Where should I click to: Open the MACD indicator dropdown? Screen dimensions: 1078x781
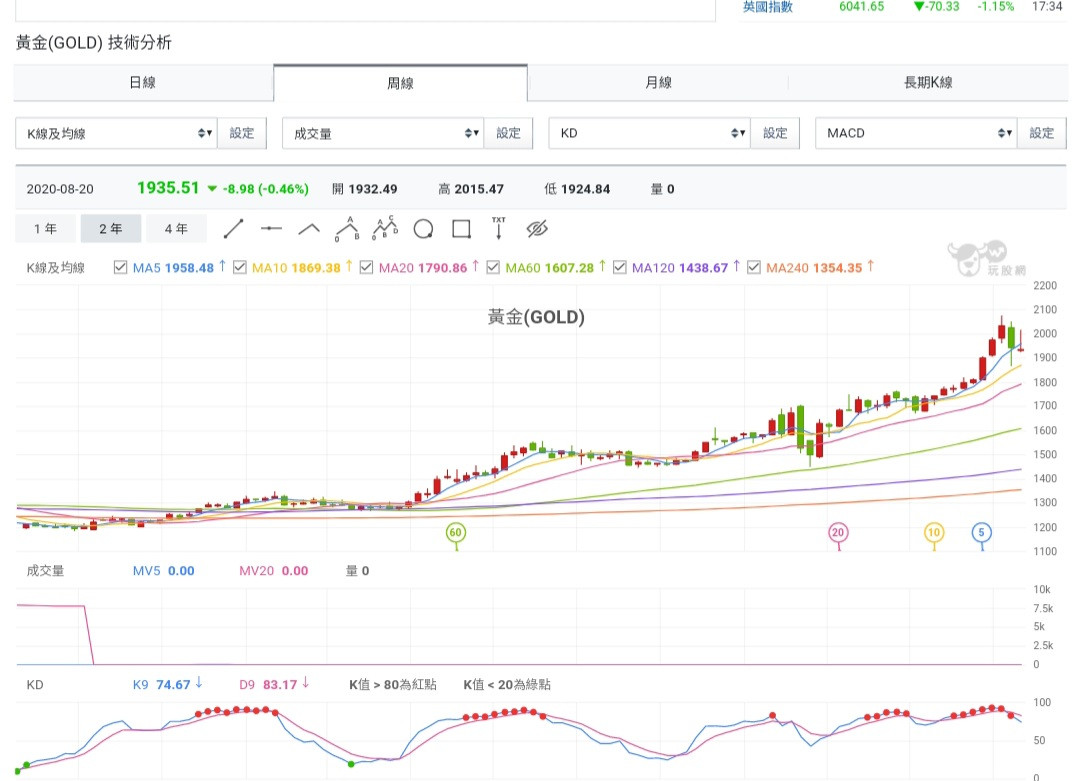tap(916, 133)
